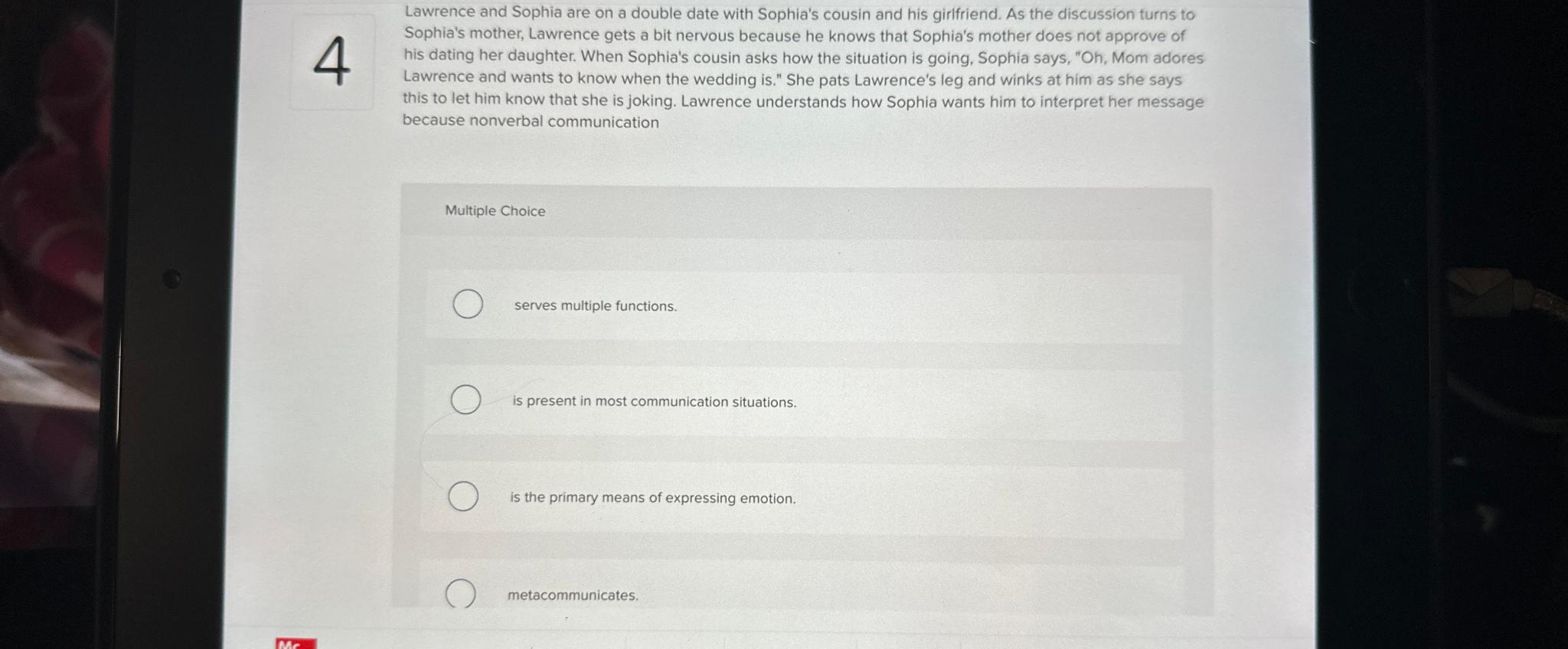Click the answer text "metacommunicates."

[x=573, y=595]
